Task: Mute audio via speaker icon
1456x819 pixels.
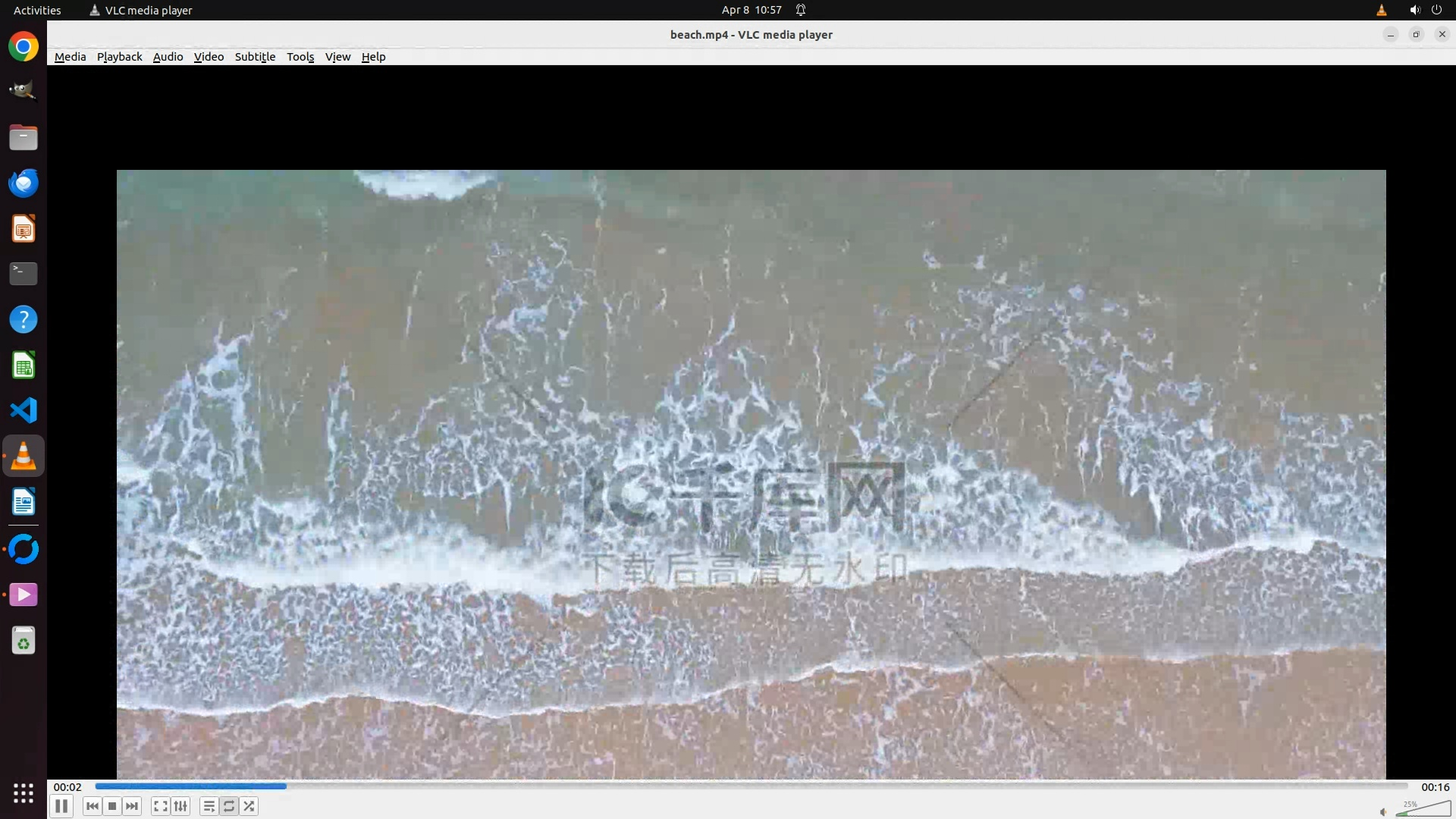Action: (1383, 811)
